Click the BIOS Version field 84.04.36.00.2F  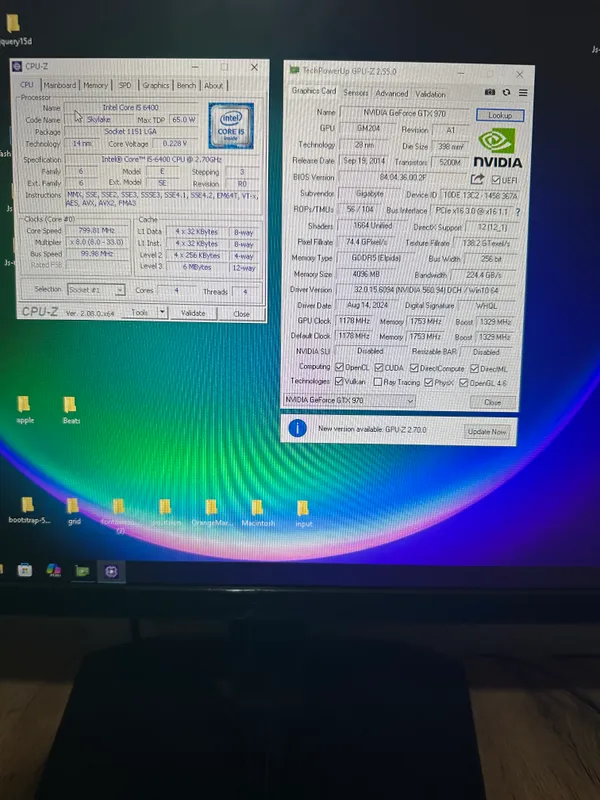(x=403, y=177)
